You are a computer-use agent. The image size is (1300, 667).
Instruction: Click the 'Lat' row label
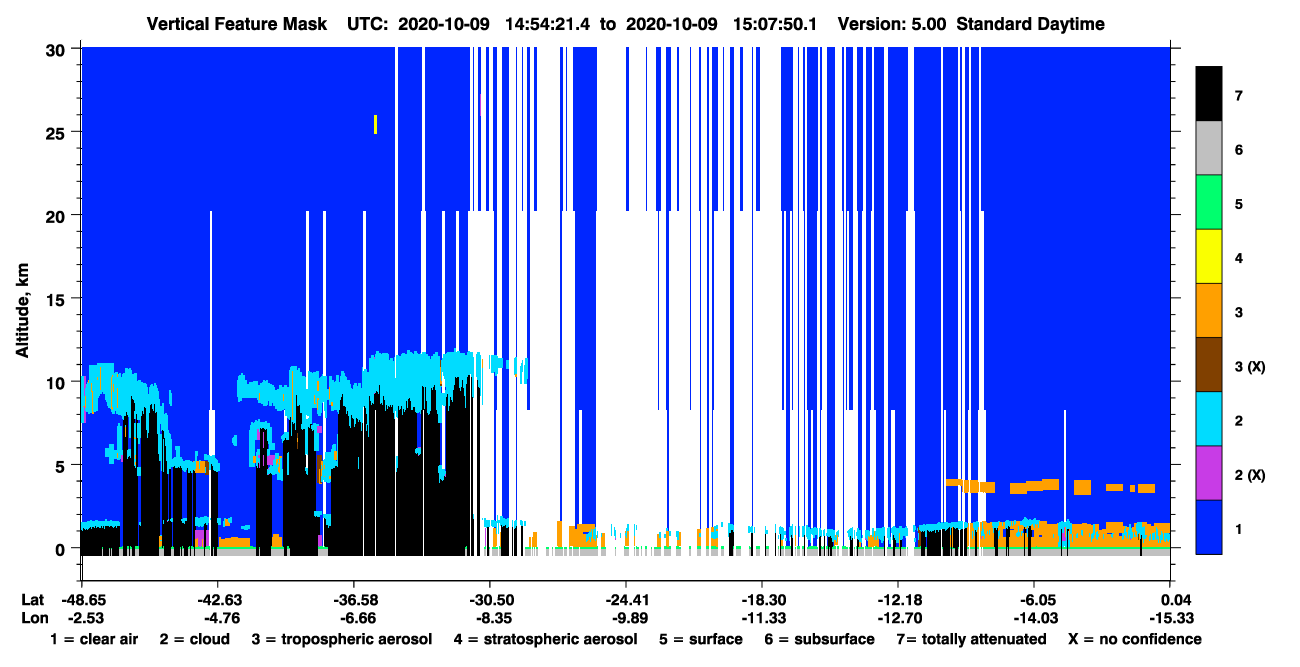[x=33, y=599]
